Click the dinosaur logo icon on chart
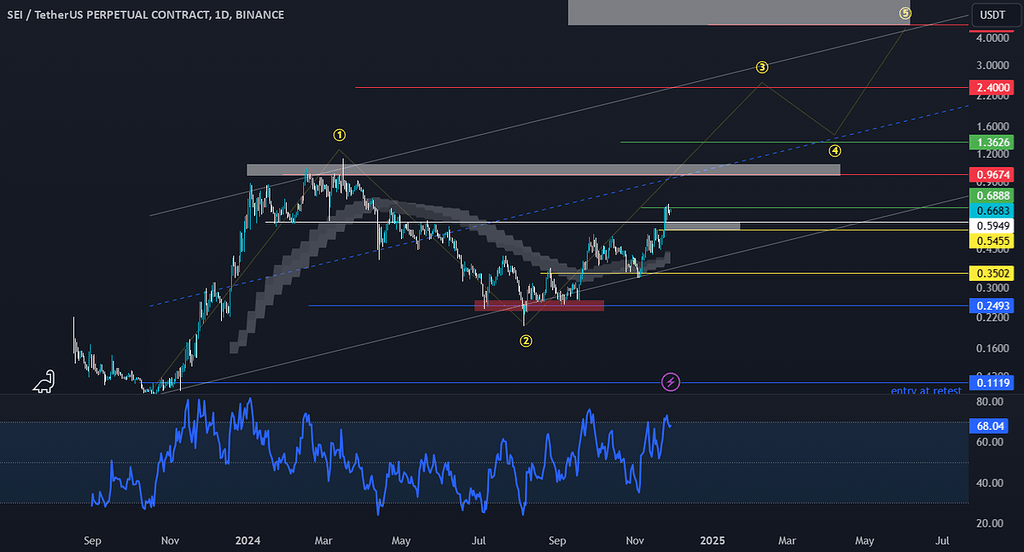 pyautogui.click(x=44, y=381)
